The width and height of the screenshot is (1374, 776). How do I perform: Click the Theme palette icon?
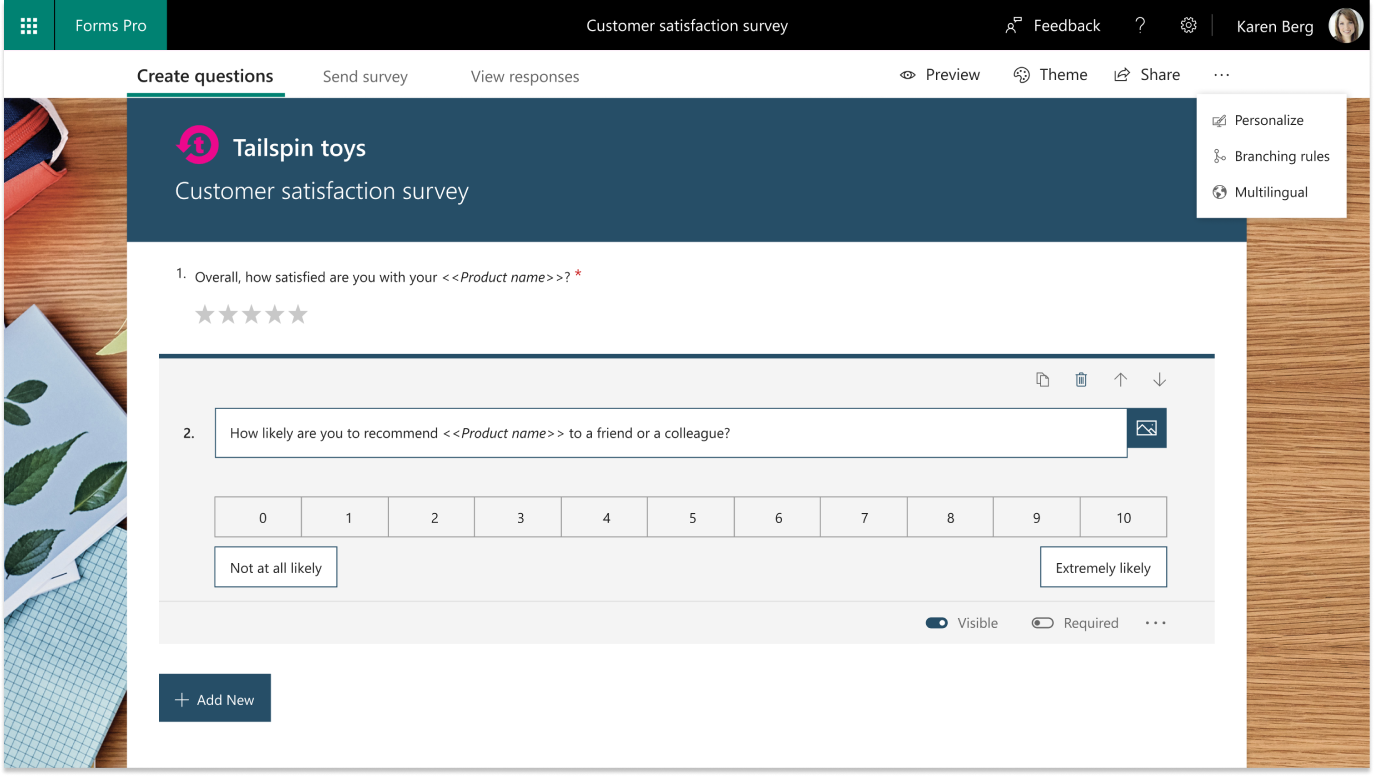click(x=1021, y=74)
